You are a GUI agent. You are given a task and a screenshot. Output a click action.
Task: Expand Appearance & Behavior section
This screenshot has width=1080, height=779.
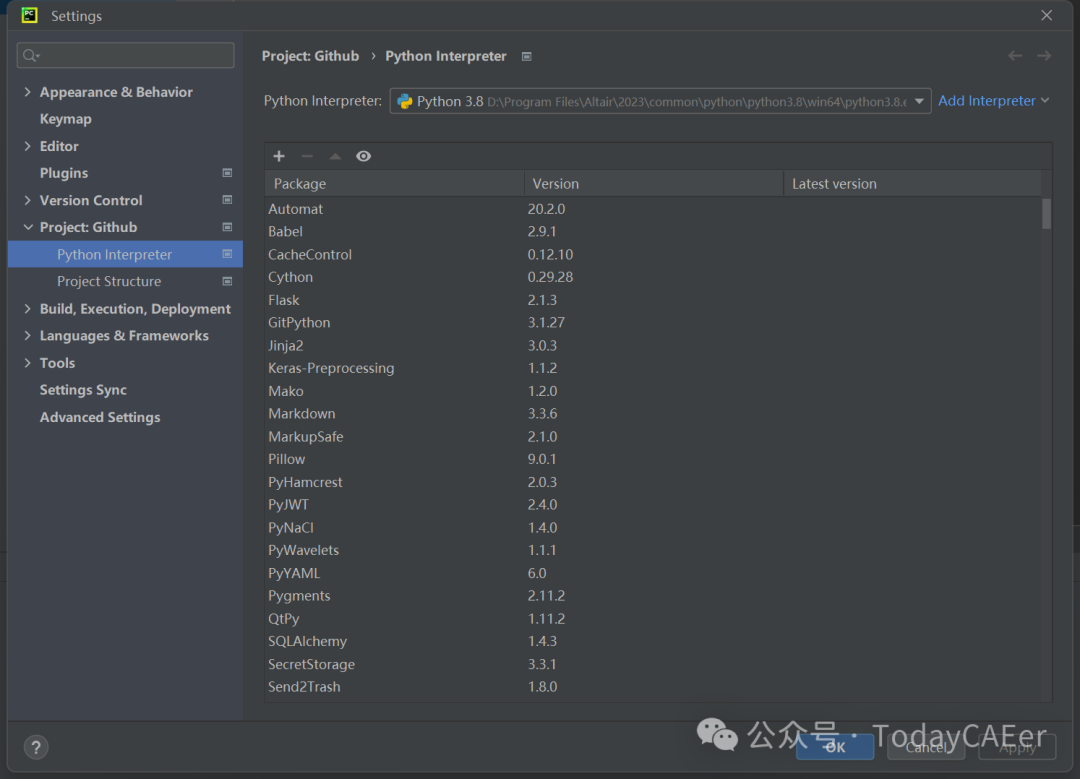point(28,92)
